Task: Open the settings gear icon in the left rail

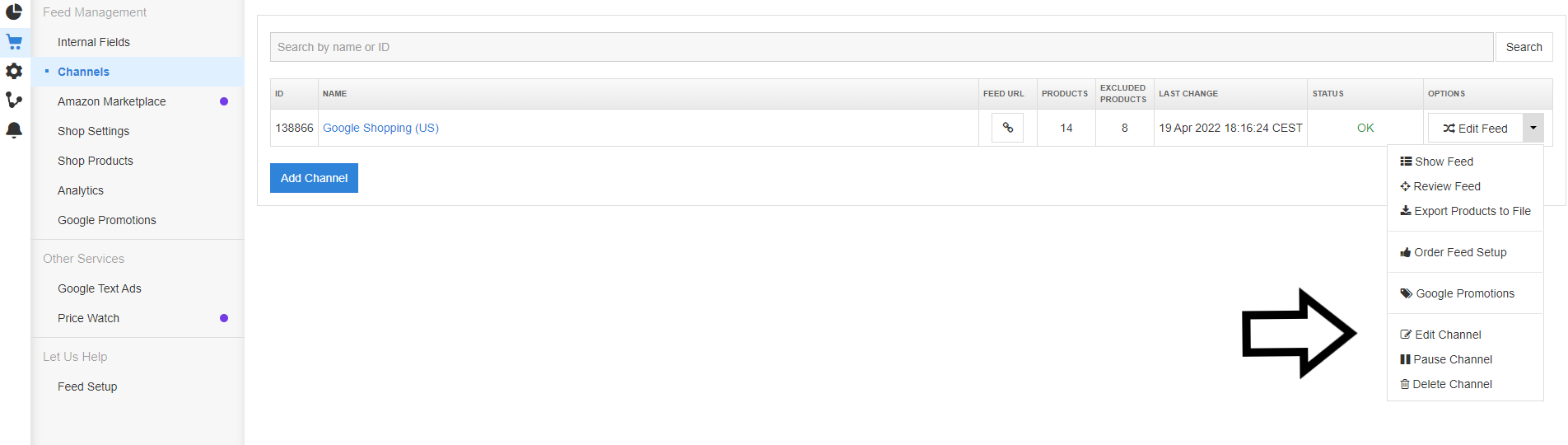Action: pyautogui.click(x=14, y=71)
